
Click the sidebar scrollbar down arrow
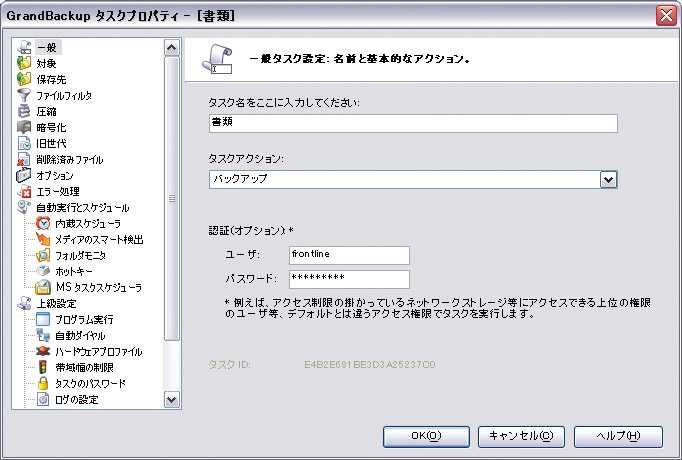(171, 400)
